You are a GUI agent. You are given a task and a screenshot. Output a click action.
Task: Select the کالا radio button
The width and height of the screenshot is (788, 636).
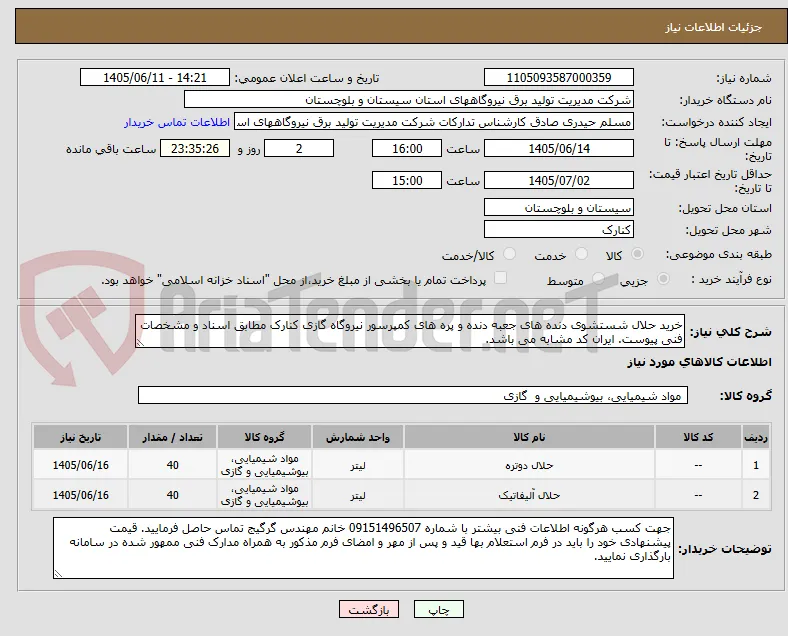pos(637,254)
